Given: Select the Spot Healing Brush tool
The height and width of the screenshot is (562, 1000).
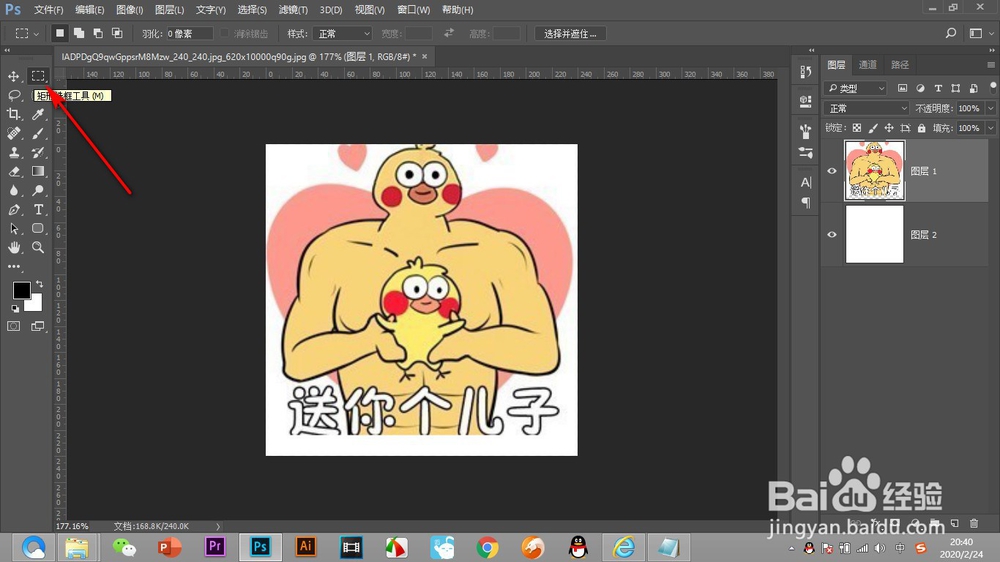Looking at the screenshot, I should point(13,133).
